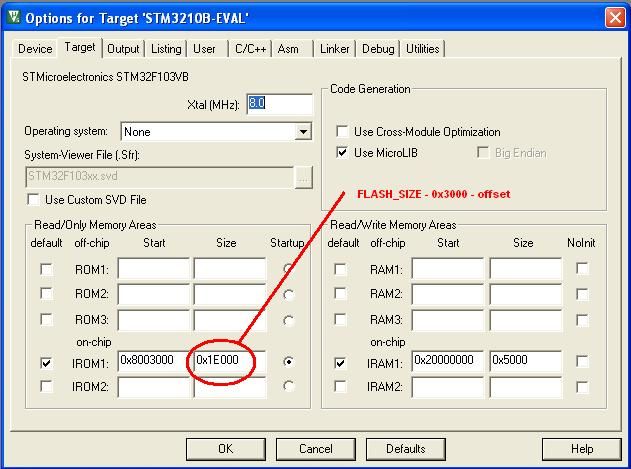Screen dimensions: 631x469
Task: Tick the RAM1 default checkbox
Action: click(340, 269)
